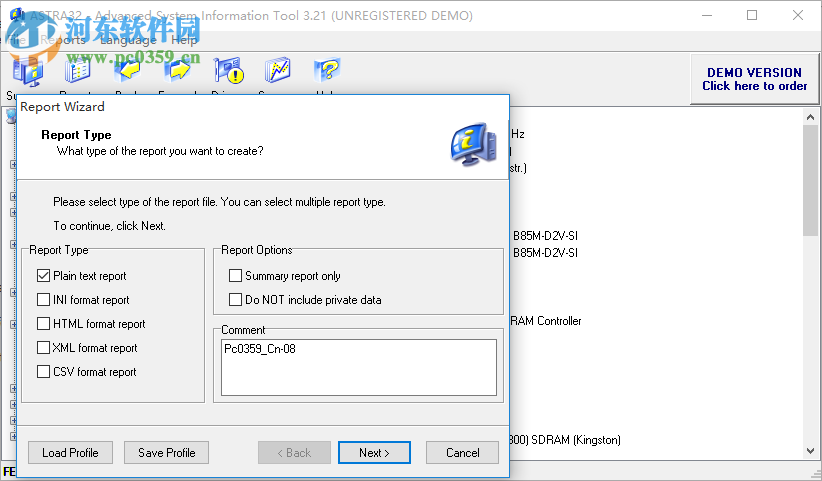This screenshot has width=822, height=481.
Task: Click the Help question mark toolbar icon
Action: click(328, 70)
